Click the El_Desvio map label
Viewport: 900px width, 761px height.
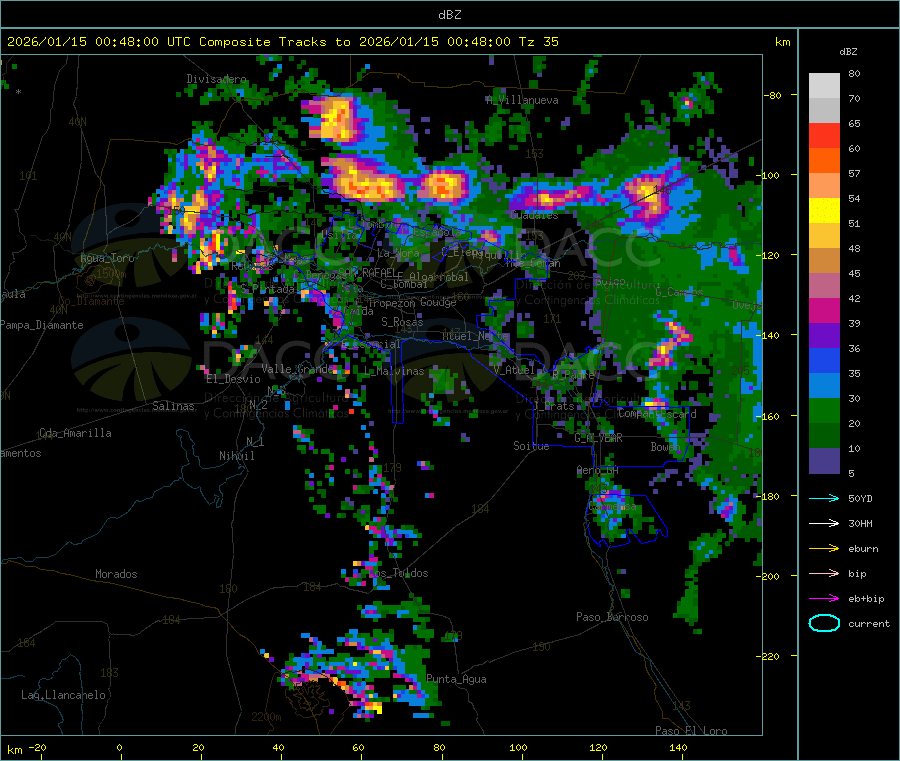click(x=233, y=379)
